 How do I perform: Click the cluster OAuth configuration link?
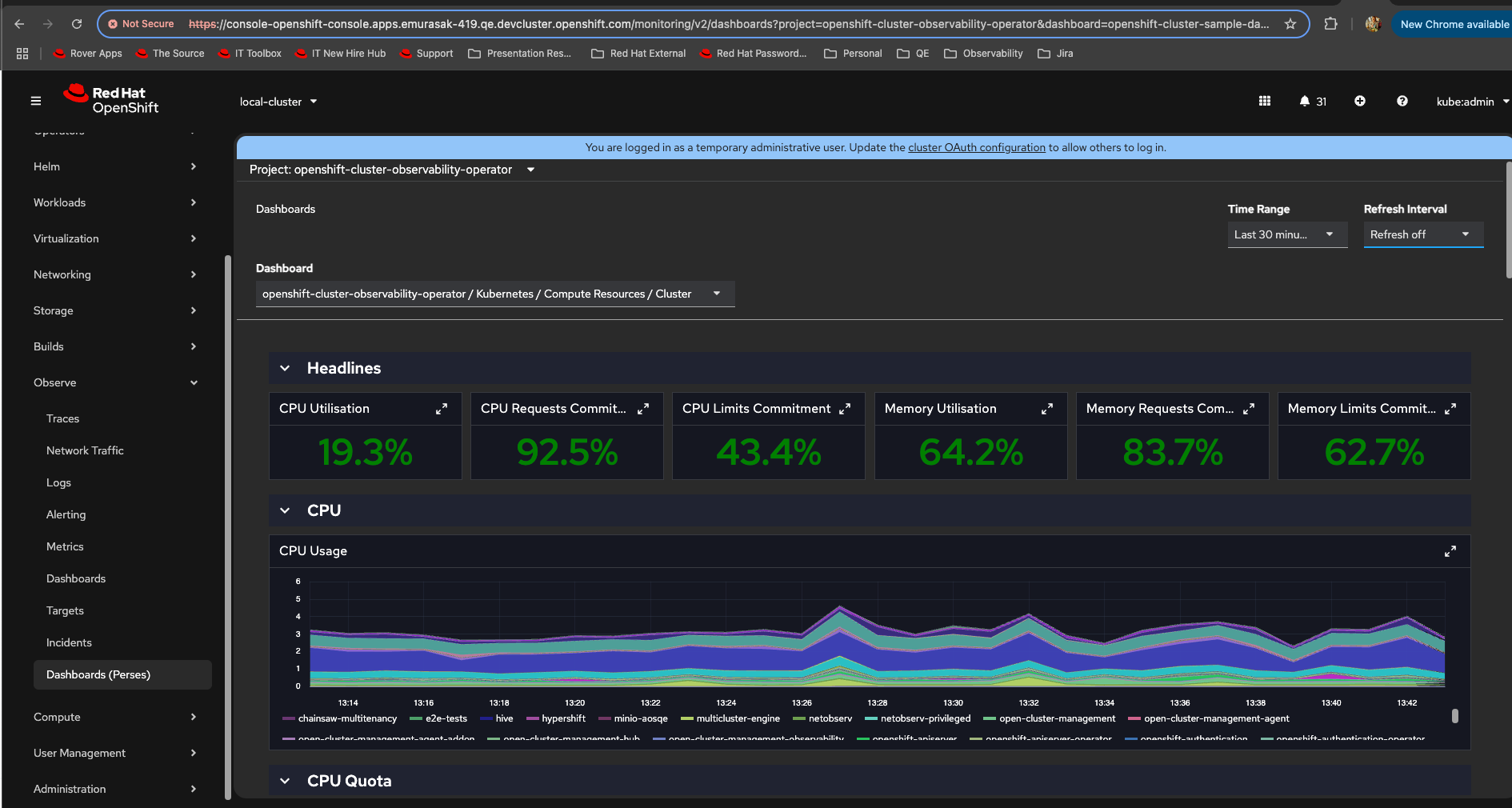[x=976, y=147]
